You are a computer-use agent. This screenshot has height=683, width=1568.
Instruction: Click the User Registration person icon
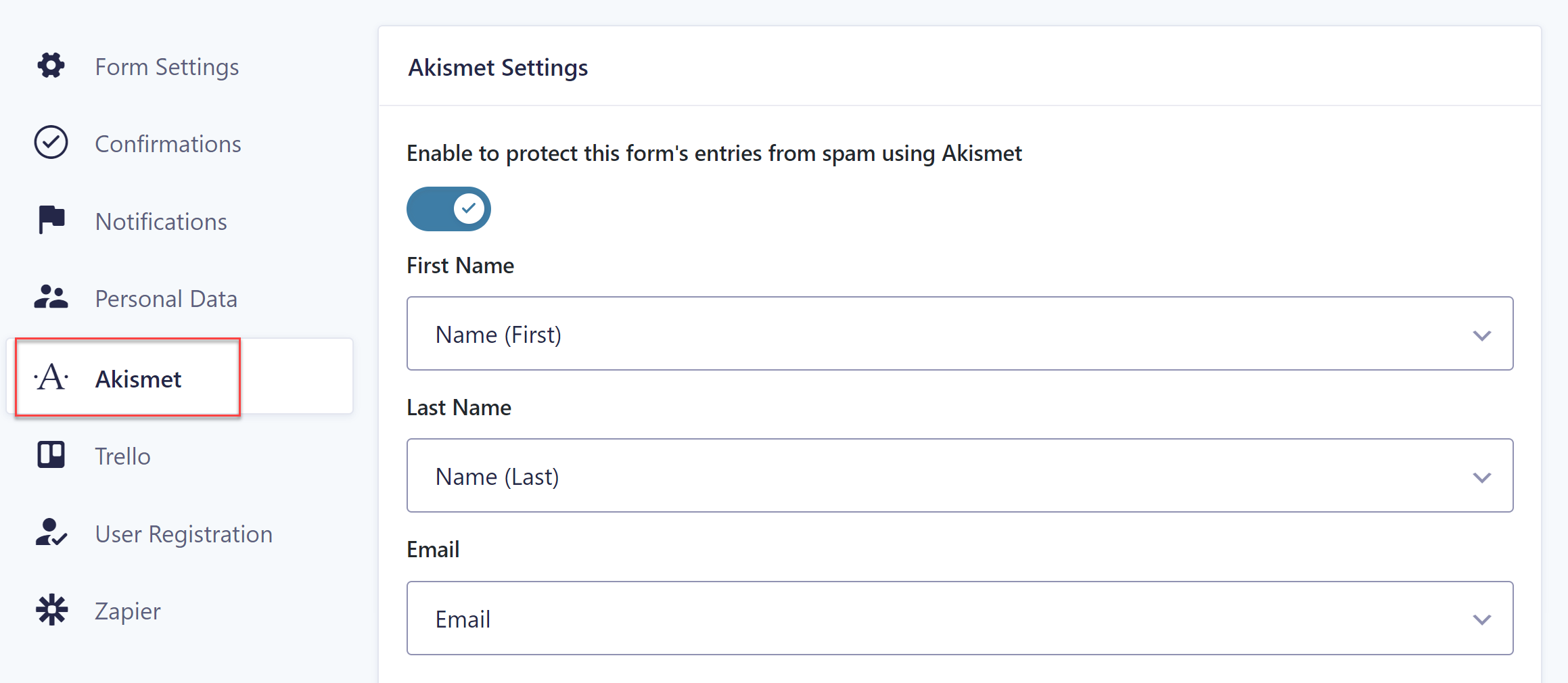(51, 532)
